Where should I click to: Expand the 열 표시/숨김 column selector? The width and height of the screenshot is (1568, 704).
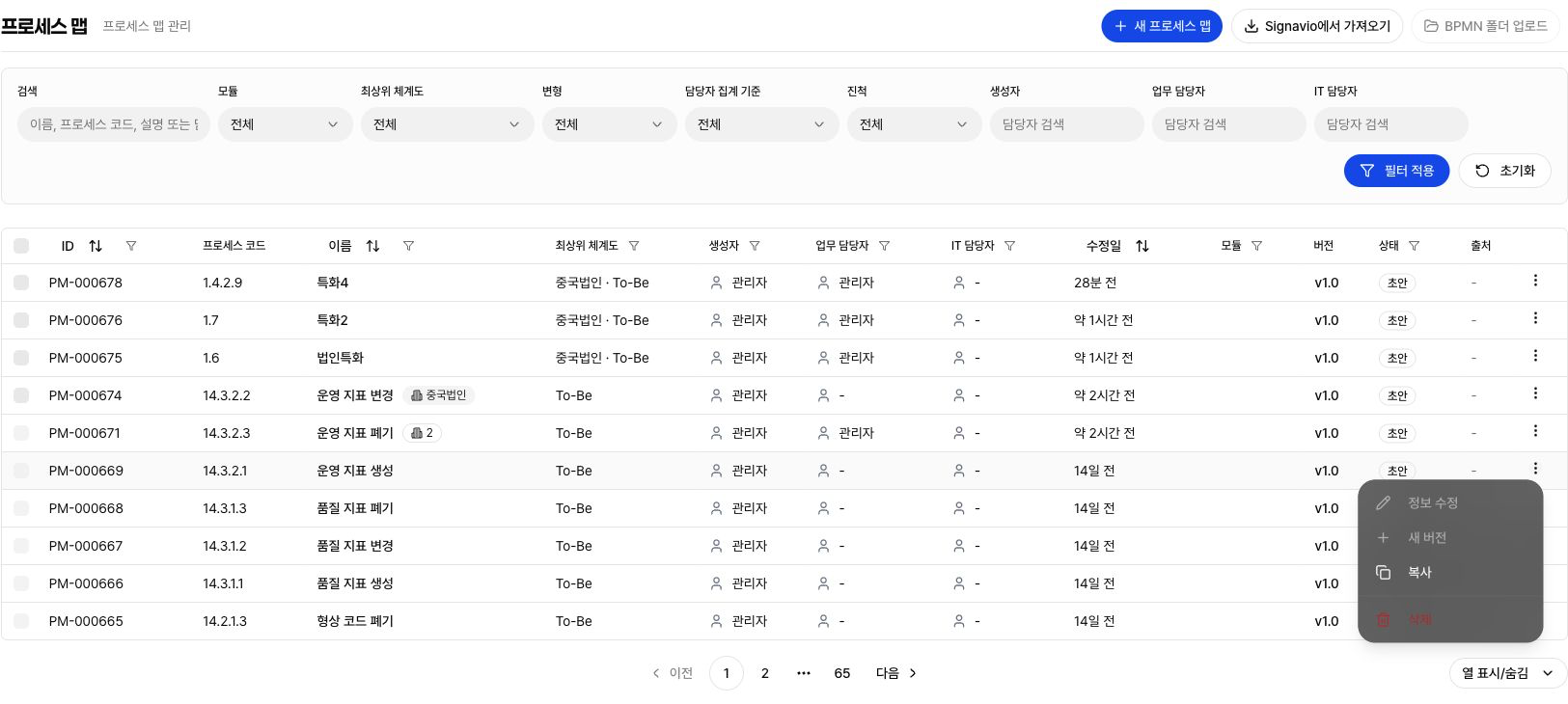[1508, 673]
